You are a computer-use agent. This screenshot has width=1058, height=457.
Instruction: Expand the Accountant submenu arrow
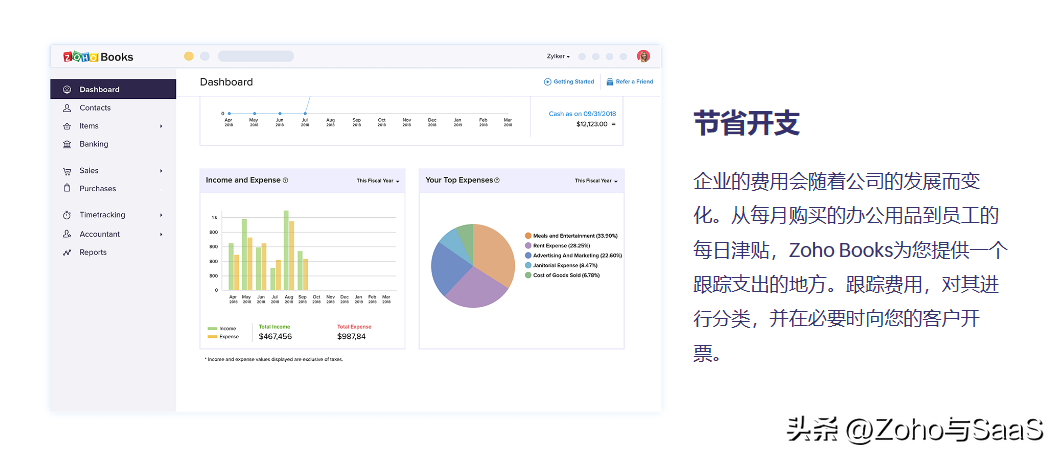point(161,234)
